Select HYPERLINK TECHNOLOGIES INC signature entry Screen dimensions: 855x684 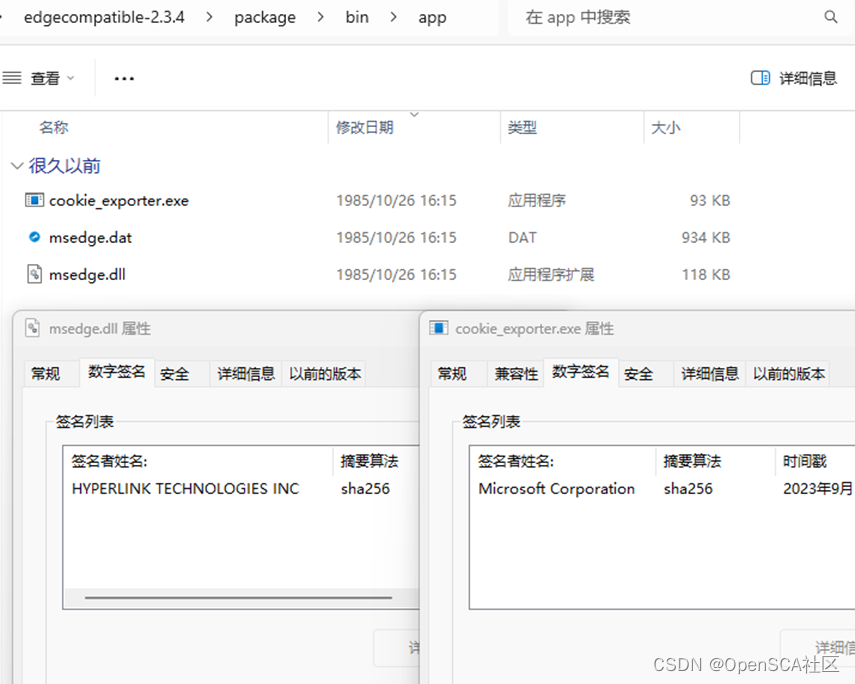[185, 488]
